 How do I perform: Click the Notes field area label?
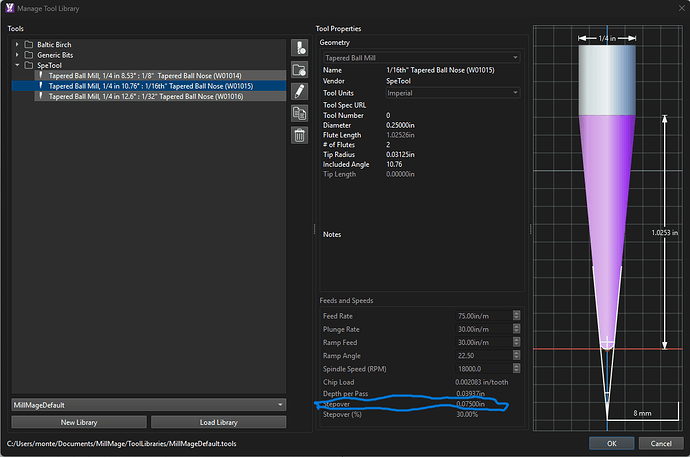[x=332, y=234]
